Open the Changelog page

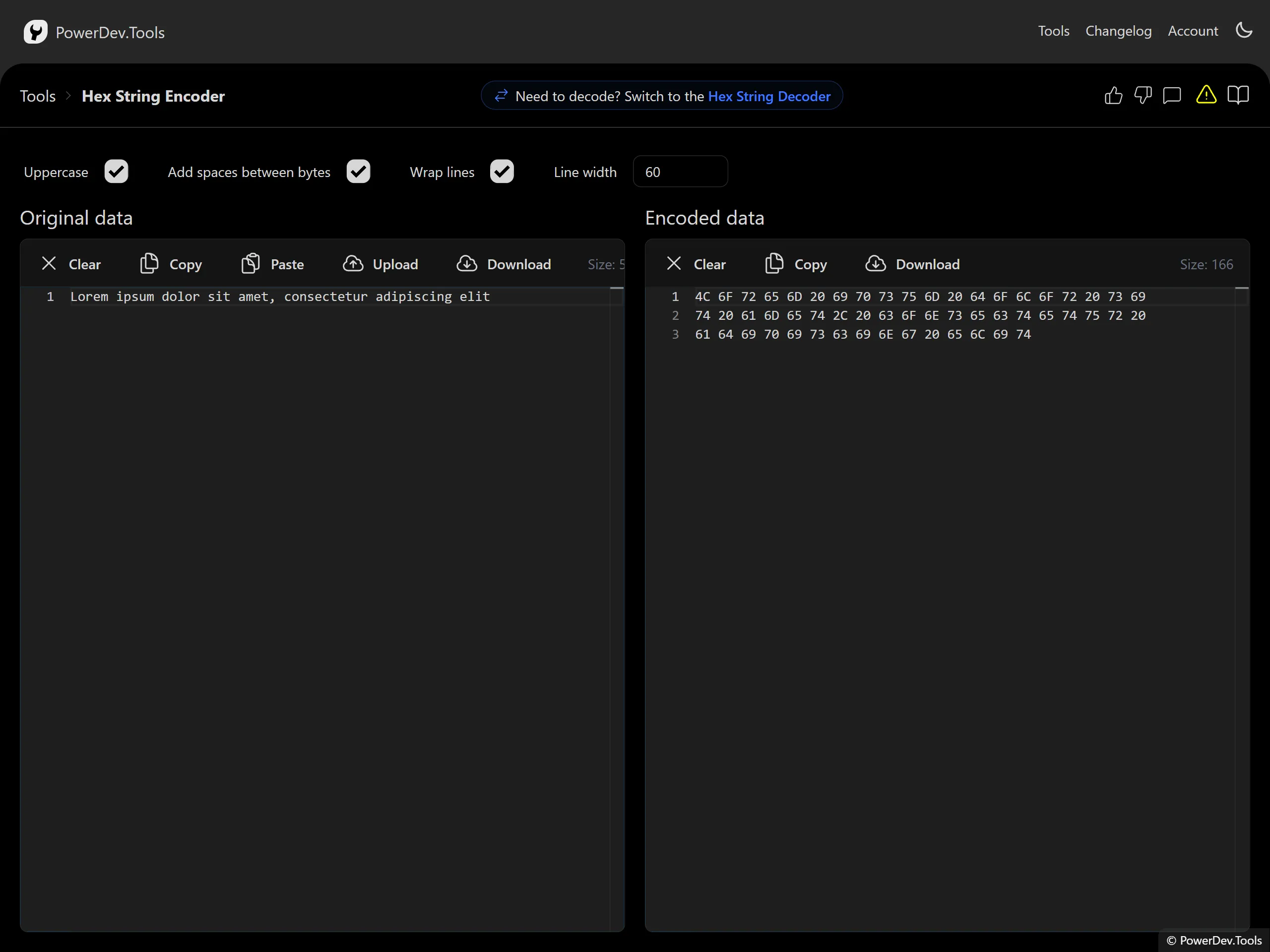coord(1118,31)
